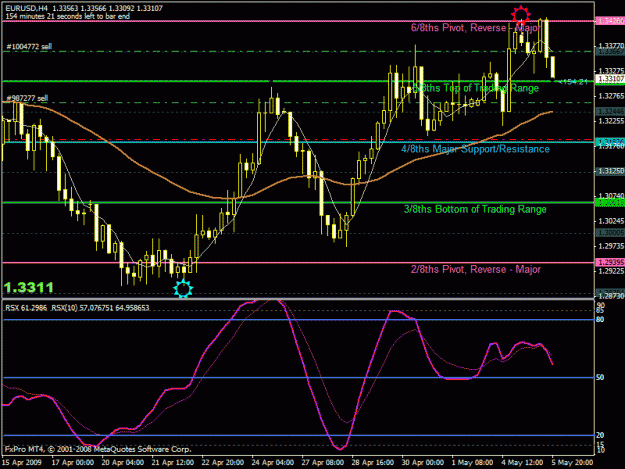Click the RSX indicator values label

pyautogui.click(x=77, y=308)
